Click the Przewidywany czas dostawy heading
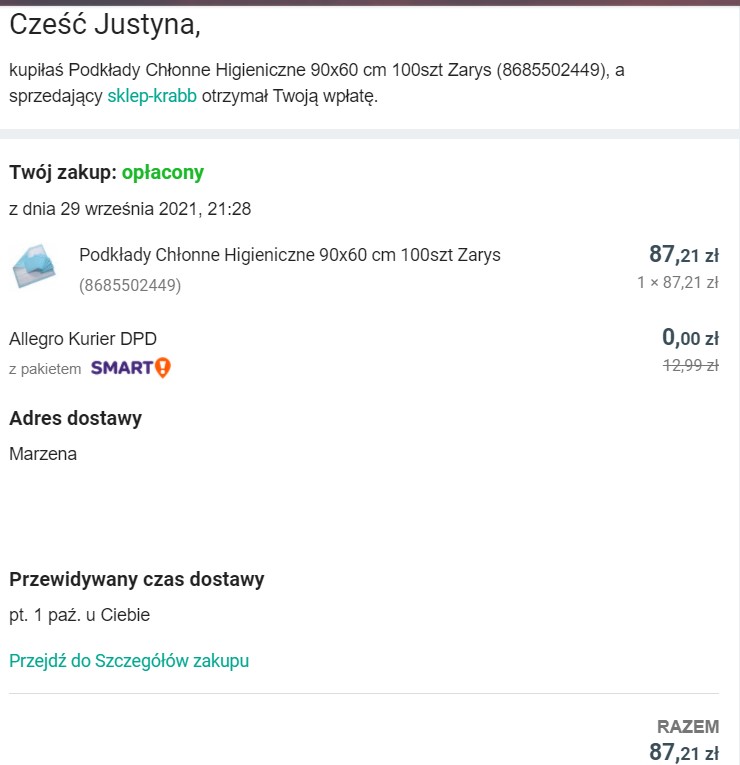The width and height of the screenshot is (740, 765). tap(137, 579)
